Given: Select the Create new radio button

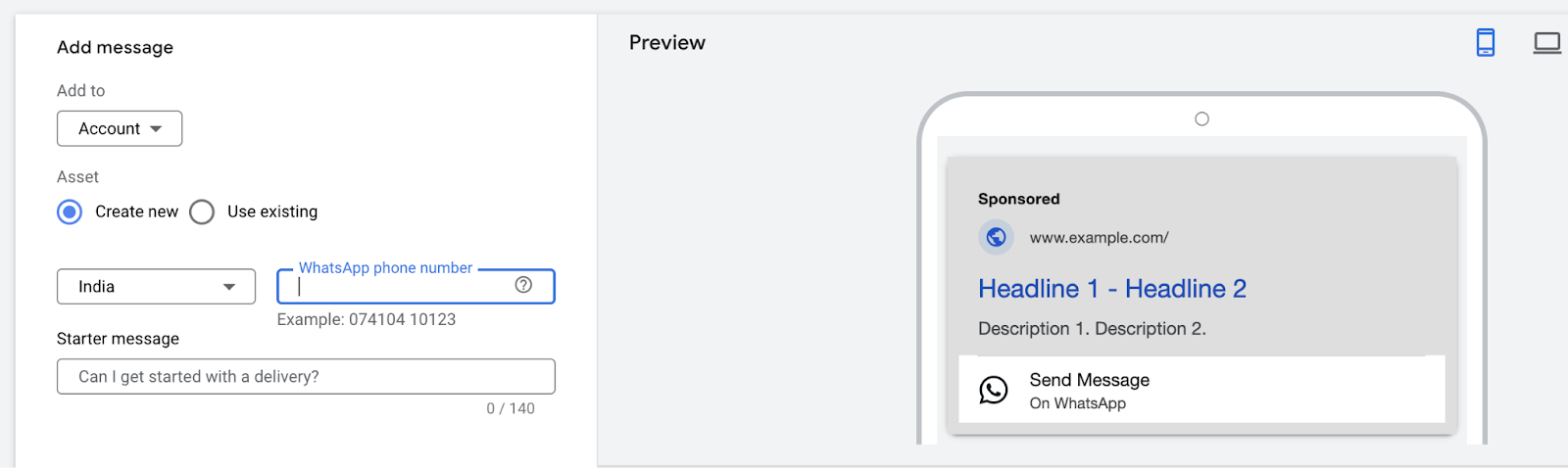Looking at the screenshot, I should [x=70, y=211].
